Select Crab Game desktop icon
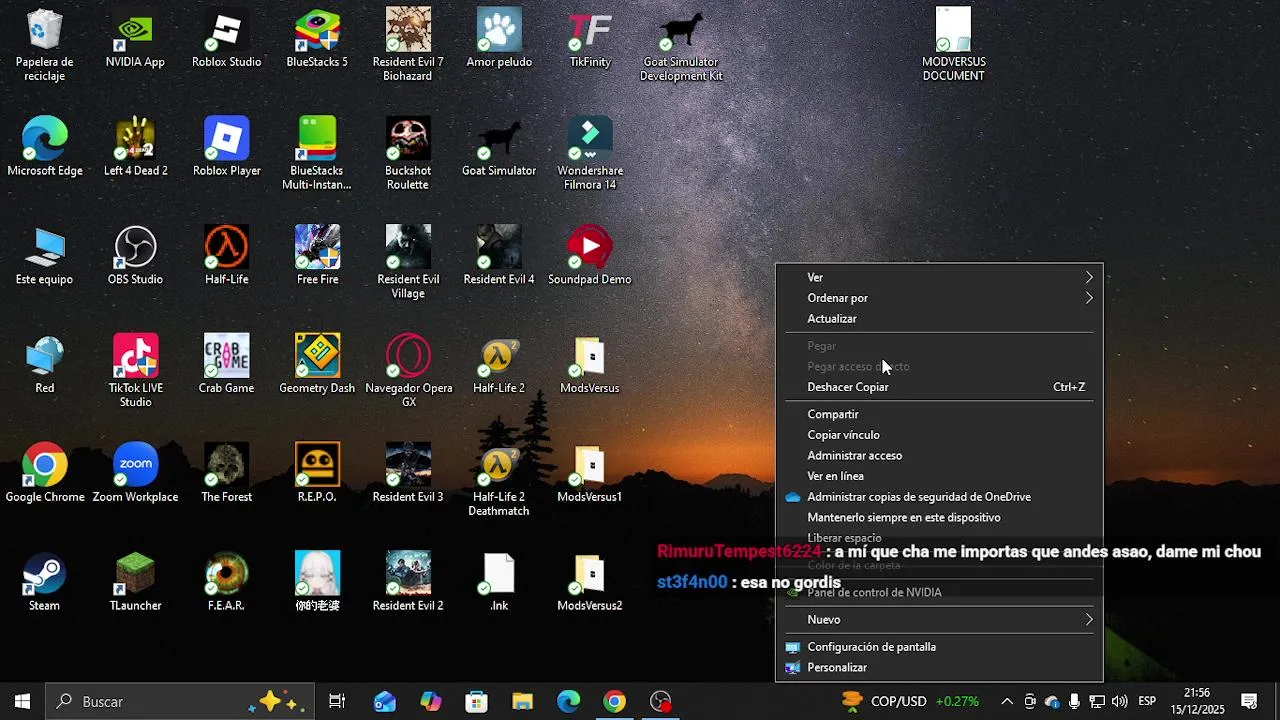 [x=227, y=366]
